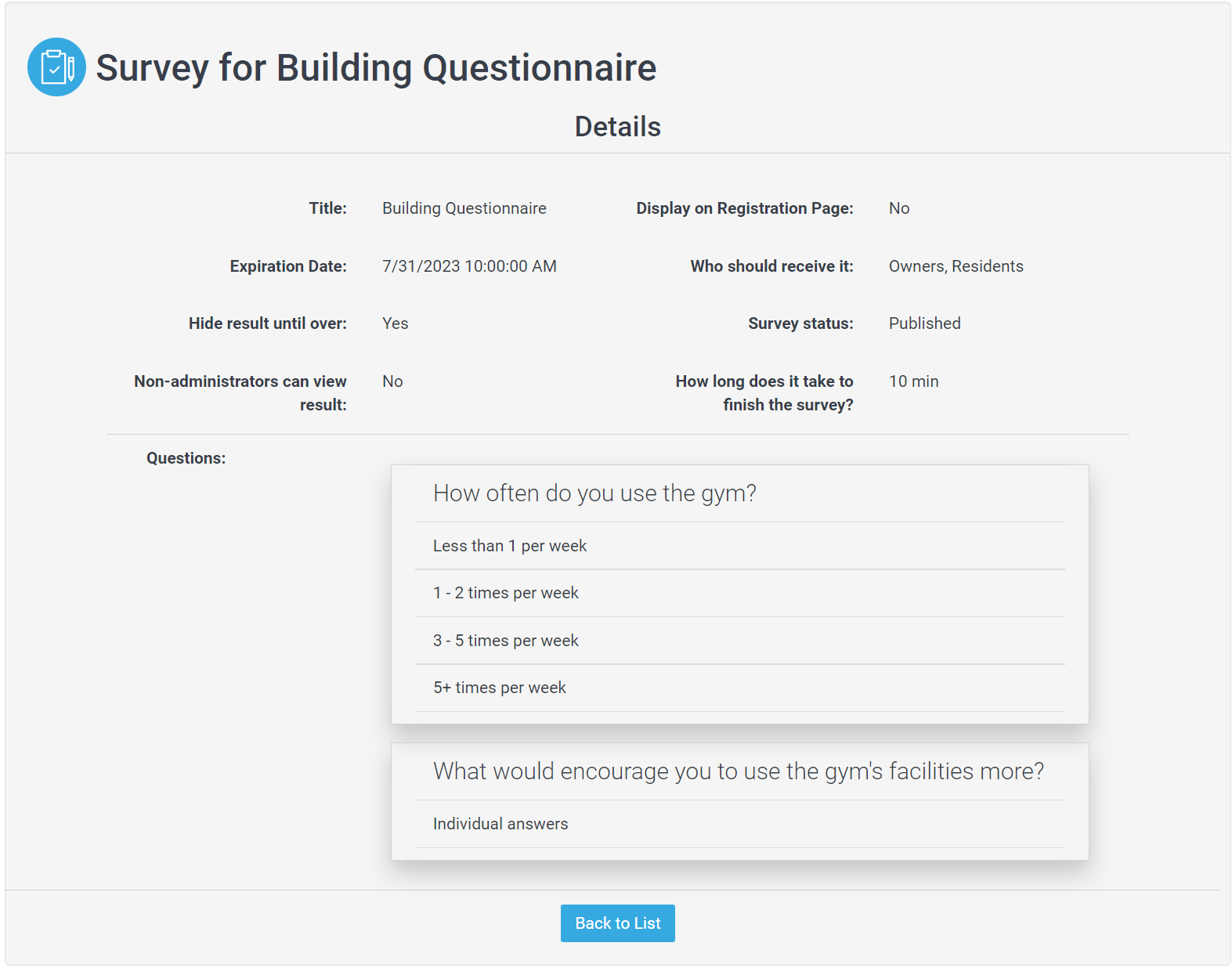The image size is (1232, 968).
Task: Click the 'Published' survey status value
Action: click(x=924, y=323)
